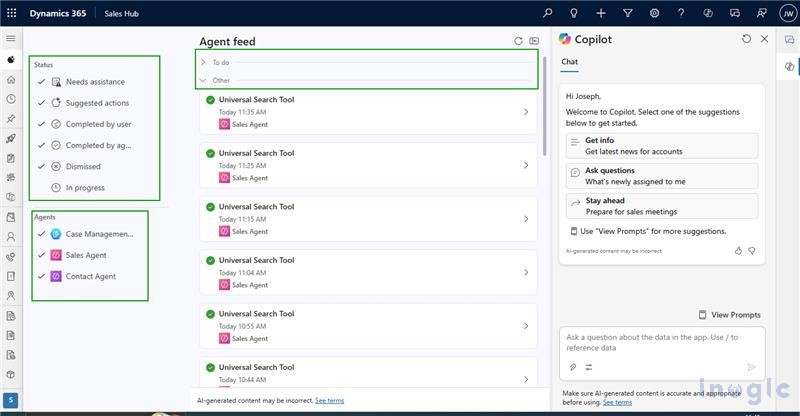The image size is (800, 416).
Task: Click thumbs down on Copilot response
Action: click(752, 251)
